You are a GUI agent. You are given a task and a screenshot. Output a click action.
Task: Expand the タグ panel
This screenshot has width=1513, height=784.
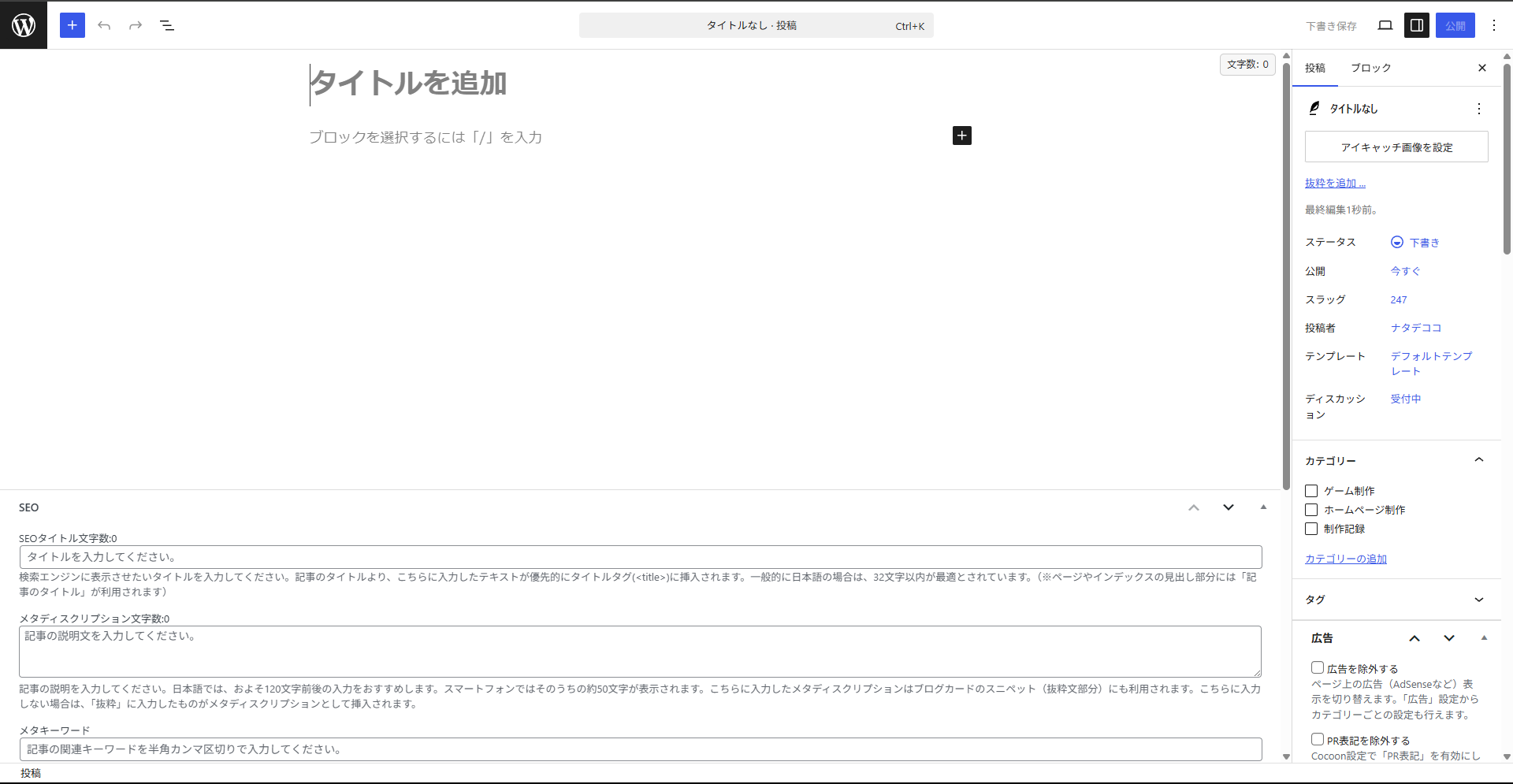pos(1478,600)
